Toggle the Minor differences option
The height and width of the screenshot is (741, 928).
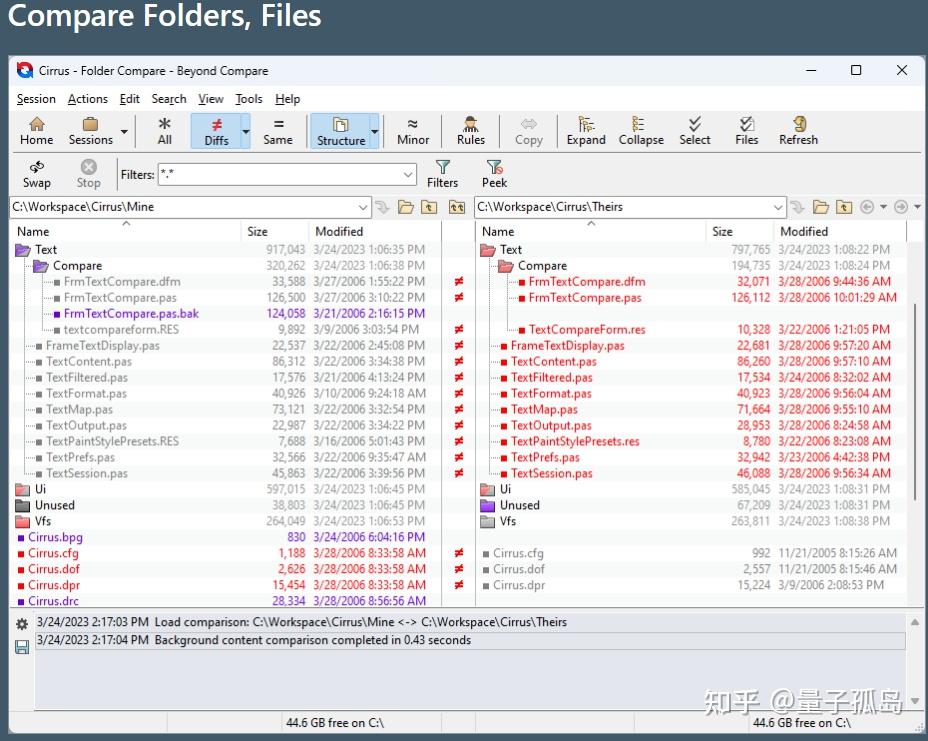tap(413, 131)
